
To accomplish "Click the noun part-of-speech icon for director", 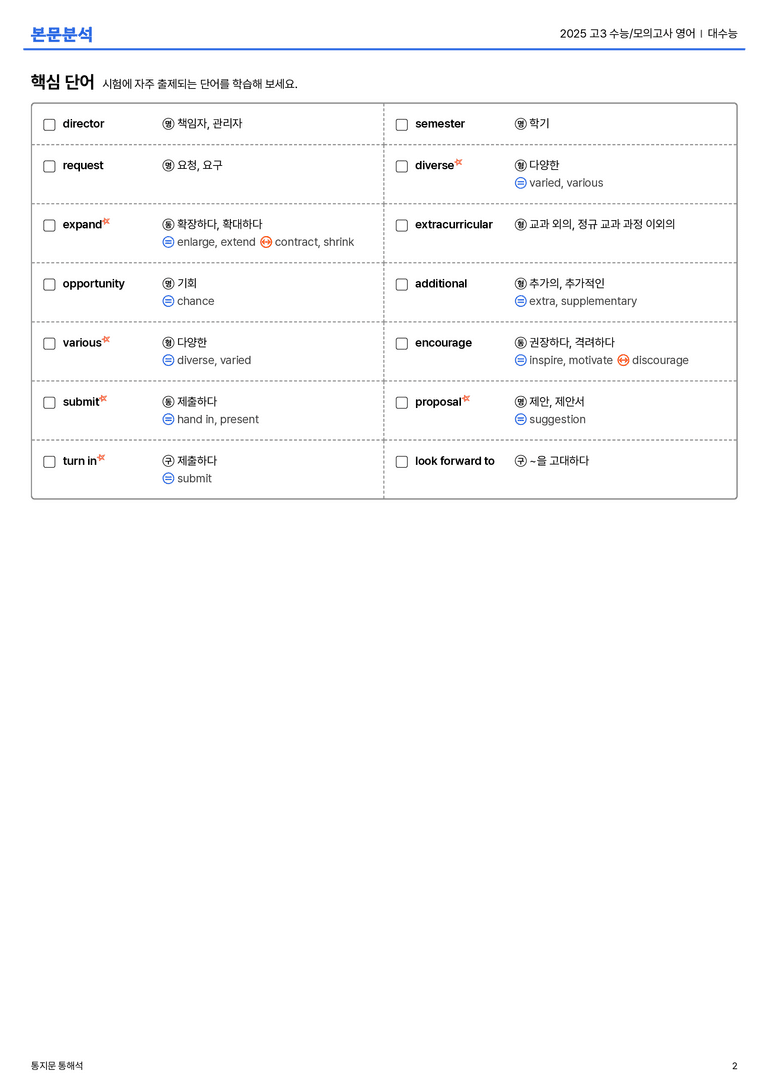I will pos(168,124).
